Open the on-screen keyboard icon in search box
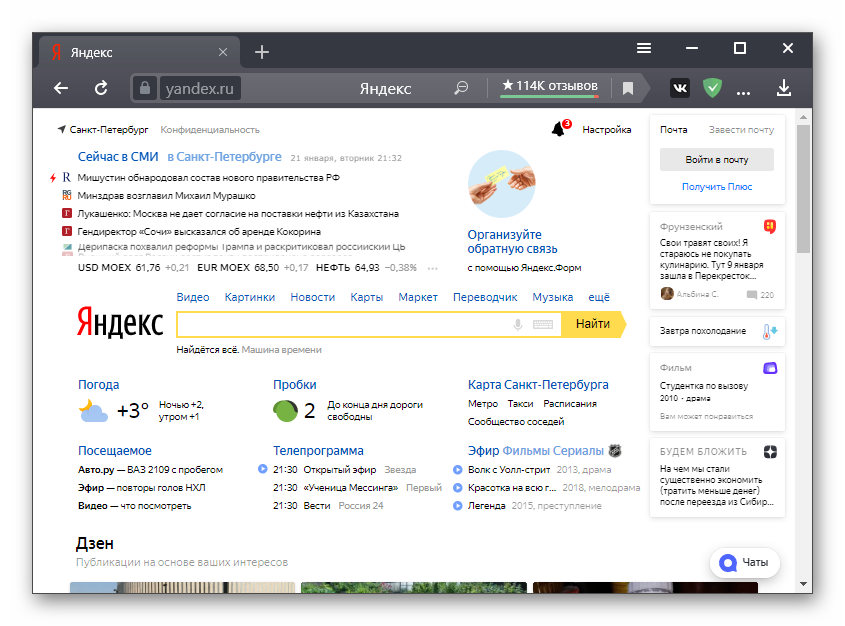The width and height of the screenshot is (845, 626). coord(543,324)
